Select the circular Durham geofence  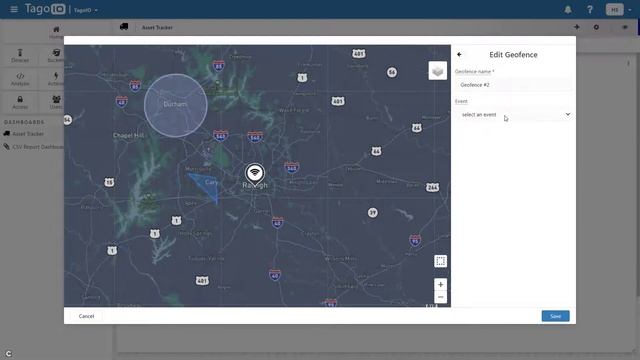click(x=176, y=105)
